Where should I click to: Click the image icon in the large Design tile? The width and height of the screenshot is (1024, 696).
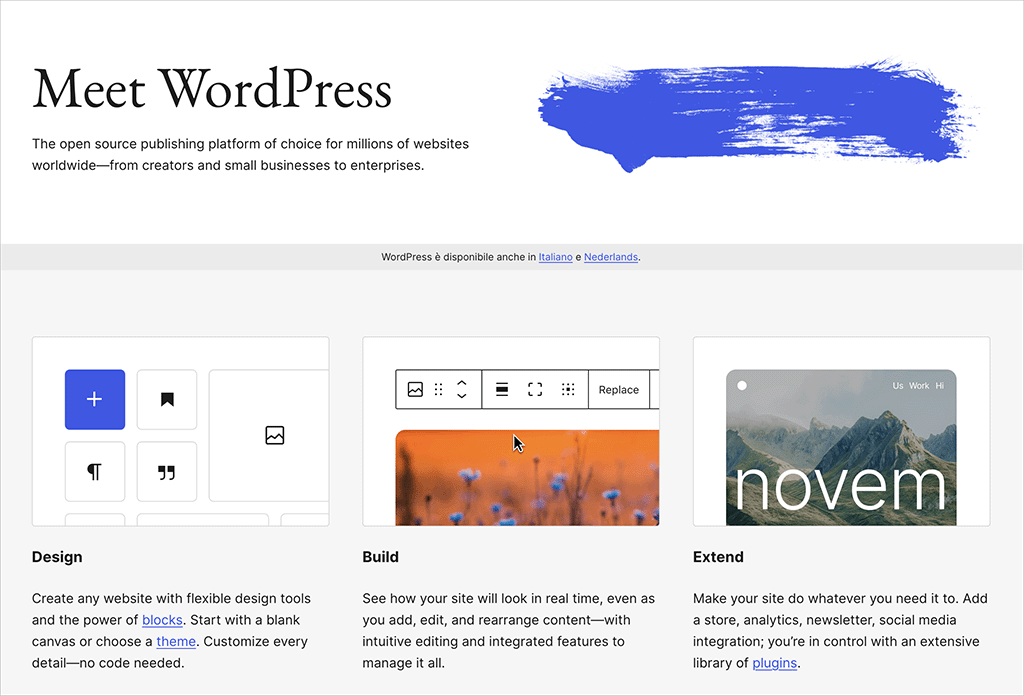click(275, 435)
